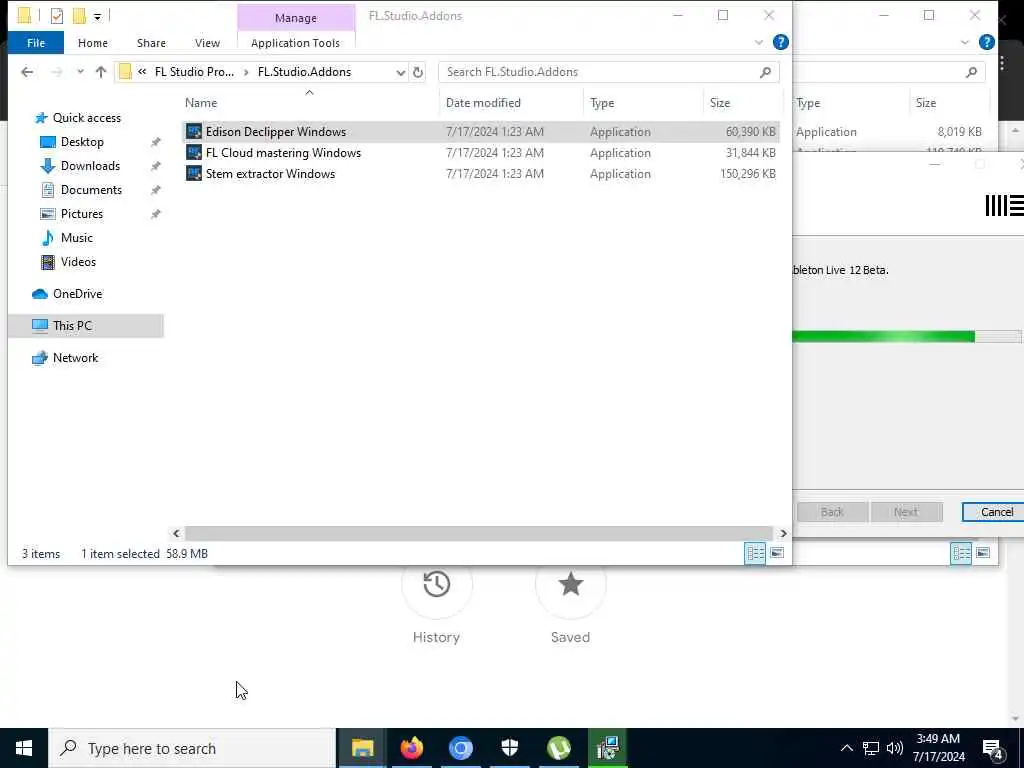
Task: Open Pictures in navigation pane
Action: 82,214
